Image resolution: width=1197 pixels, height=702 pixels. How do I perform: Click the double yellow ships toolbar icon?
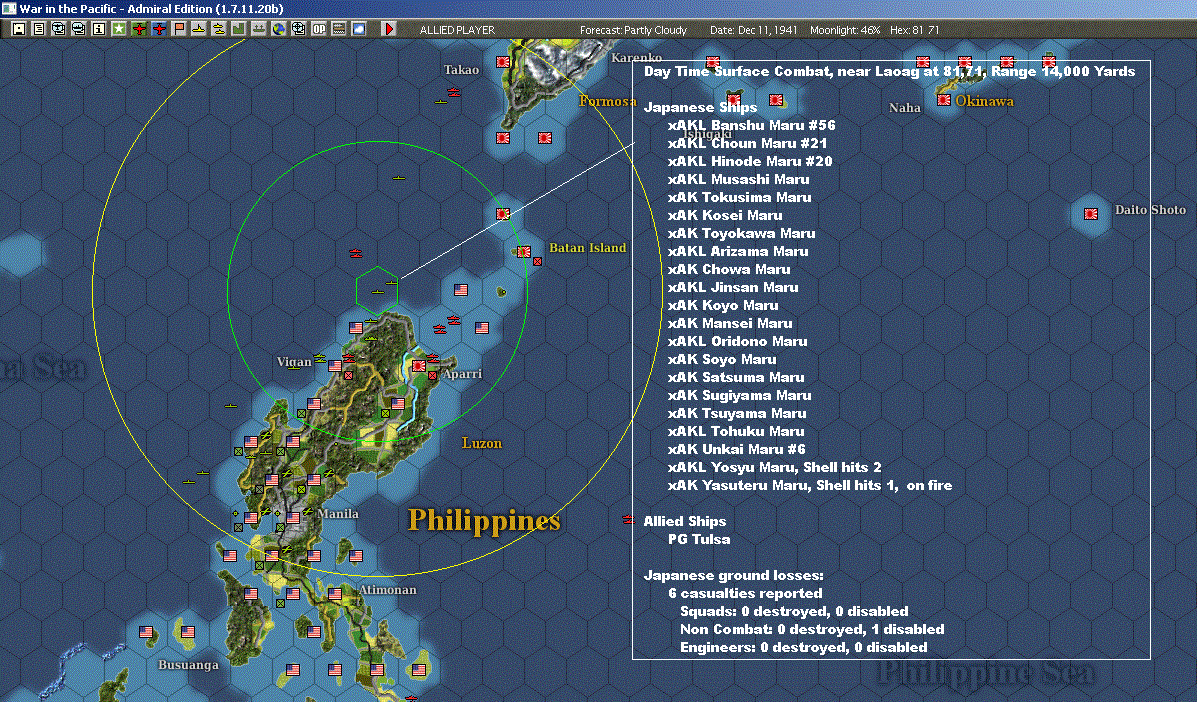[x=218, y=29]
